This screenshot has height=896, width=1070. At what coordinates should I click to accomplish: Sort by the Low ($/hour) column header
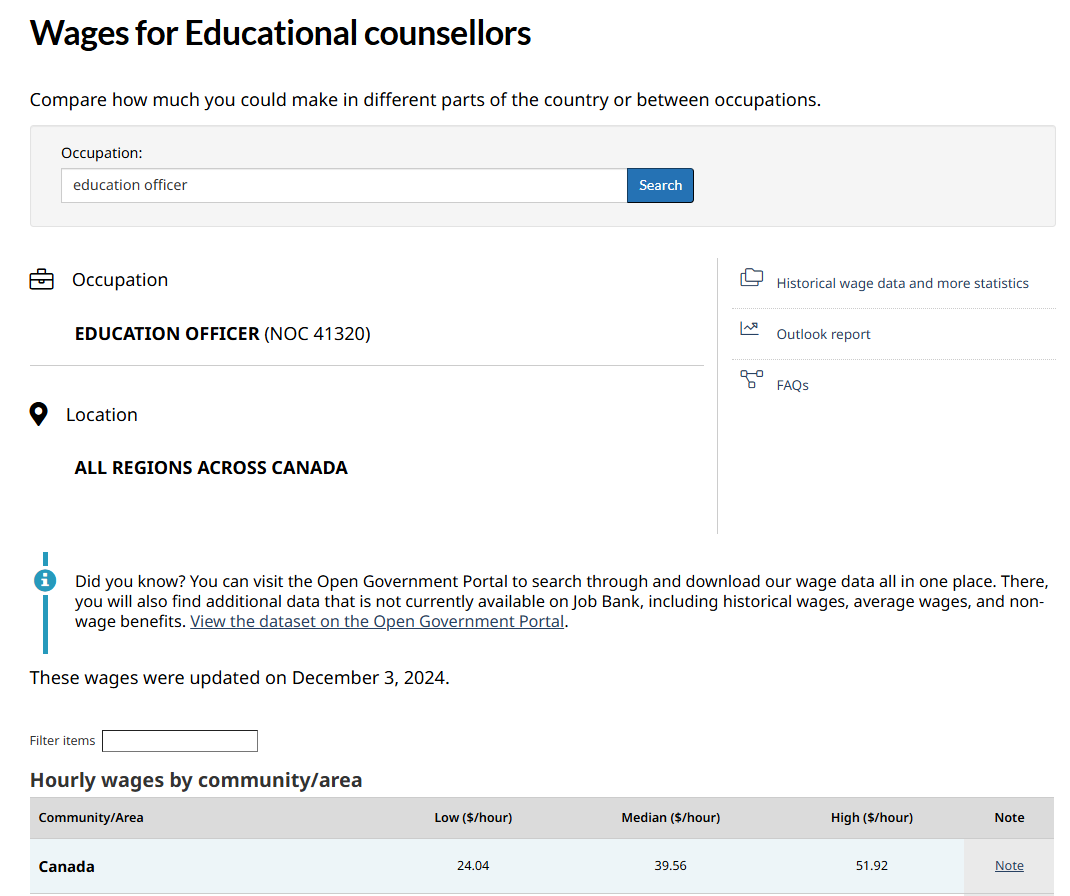pos(473,818)
